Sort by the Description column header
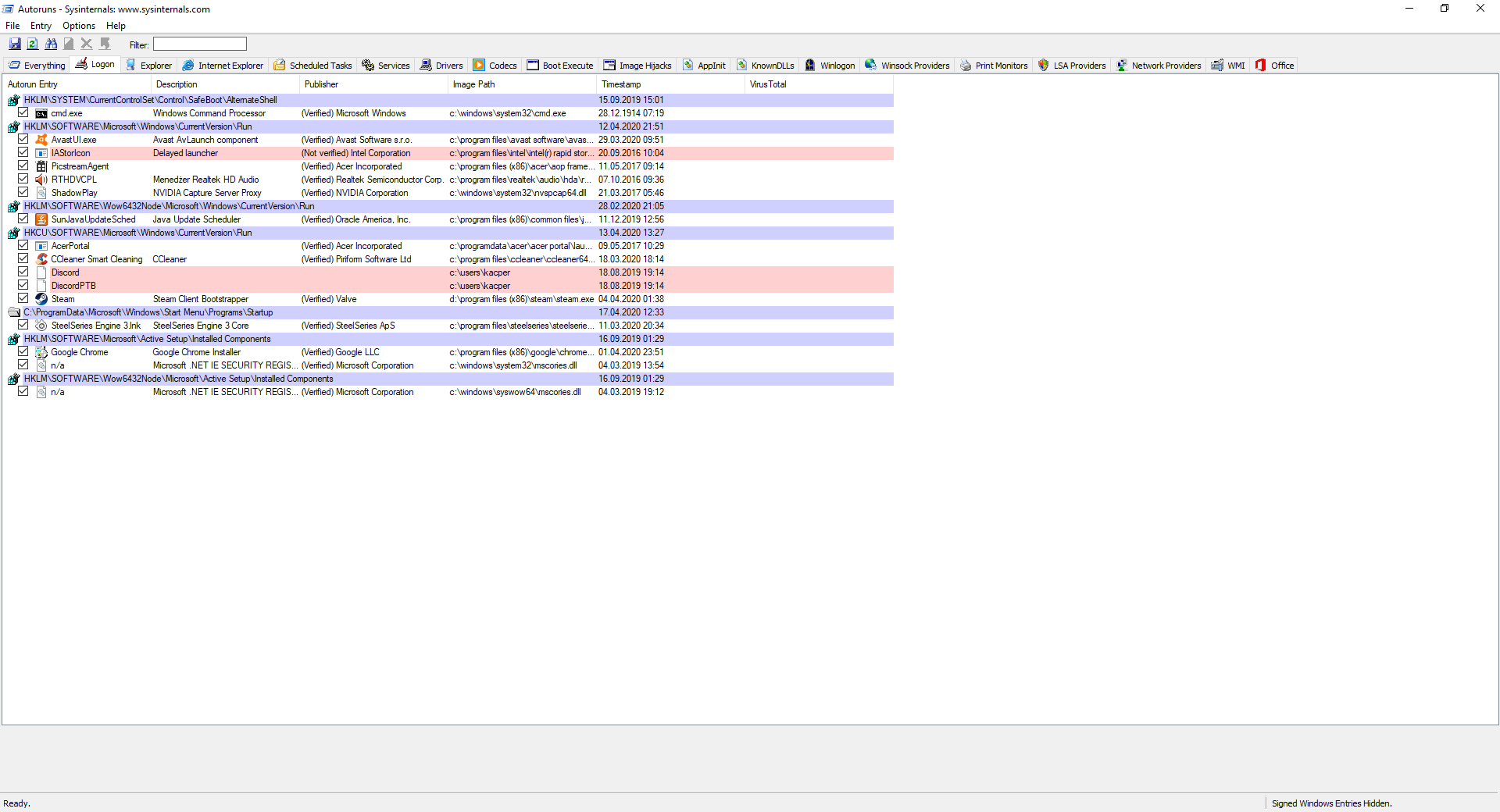This screenshot has height=812, width=1500. [224, 84]
